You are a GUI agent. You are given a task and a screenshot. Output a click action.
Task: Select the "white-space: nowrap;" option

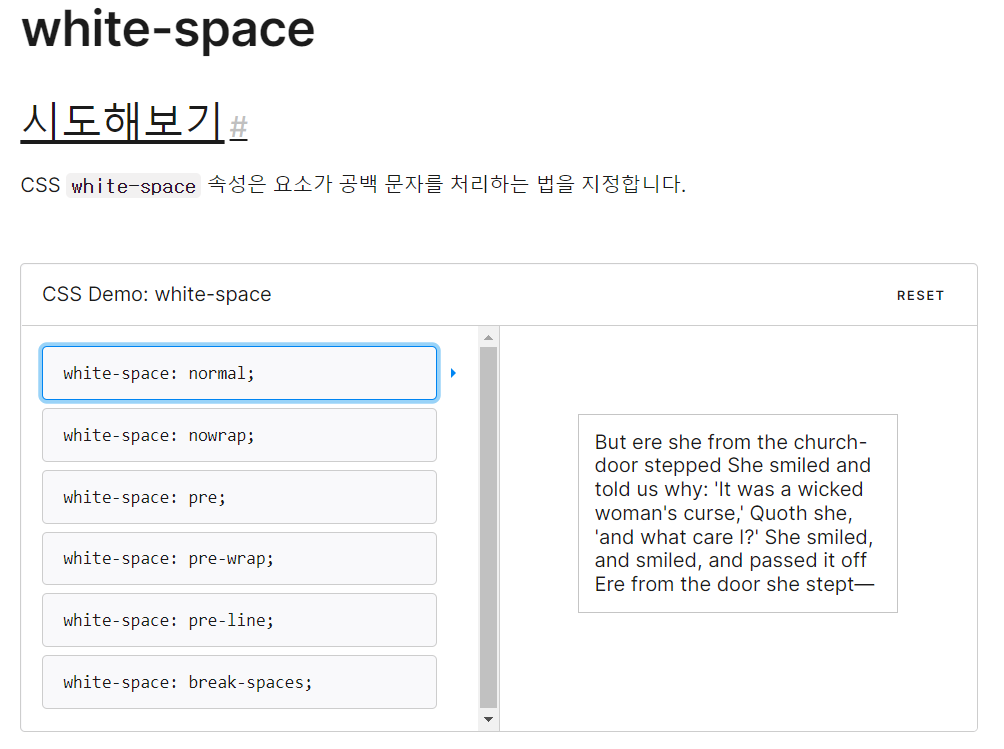click(x=239, y=435)
